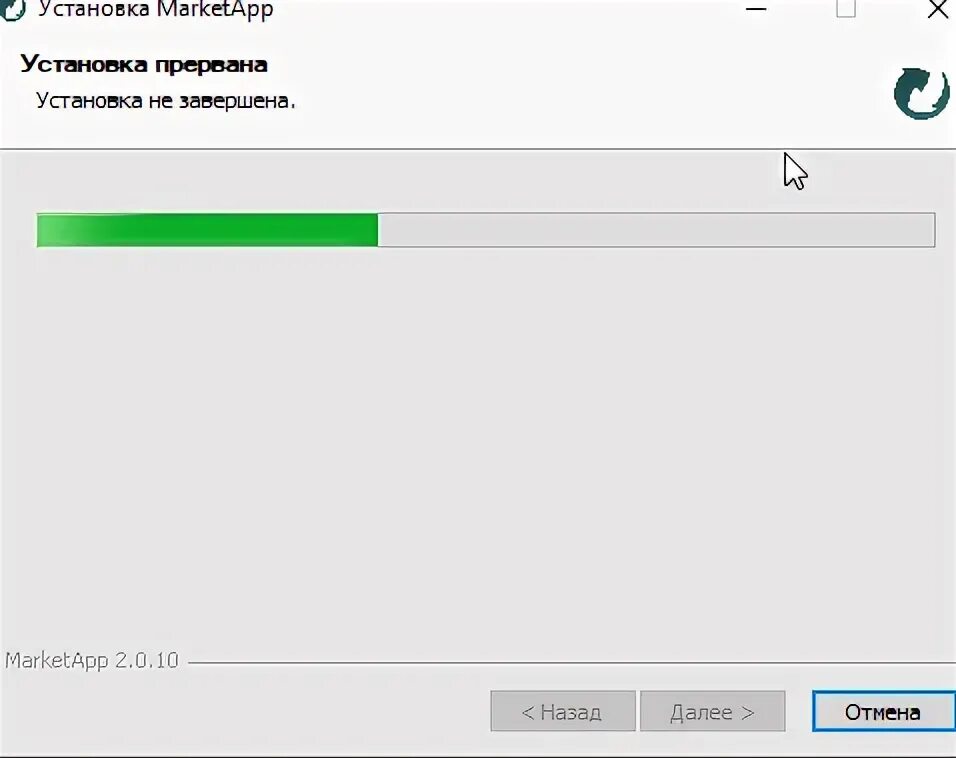Image resolution: width=956 pixels, height=758 pixels.
Task: Click the window title Установка MarketApp
Action: click(155, 9)
